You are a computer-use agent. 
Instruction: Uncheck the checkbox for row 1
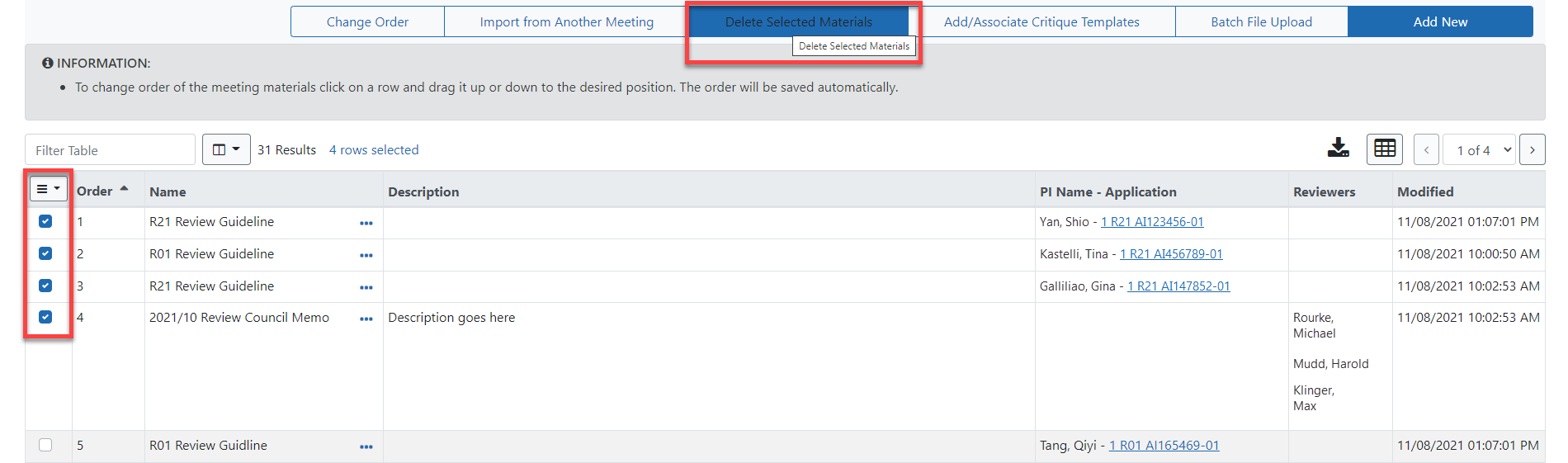pyautogui.click(x=45, y=221)
